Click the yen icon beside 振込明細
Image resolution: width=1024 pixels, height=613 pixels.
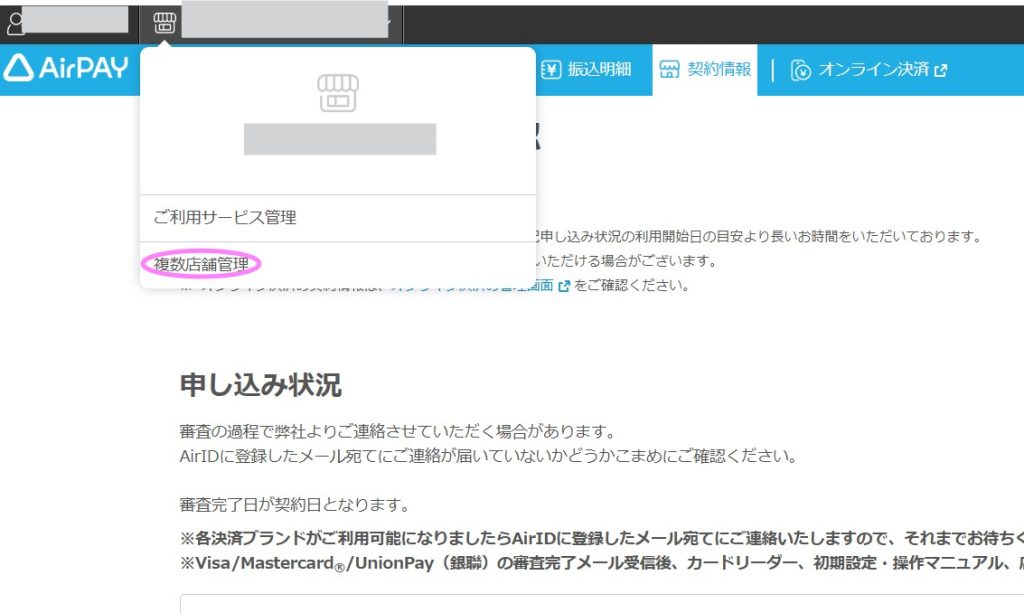(551, 70)
